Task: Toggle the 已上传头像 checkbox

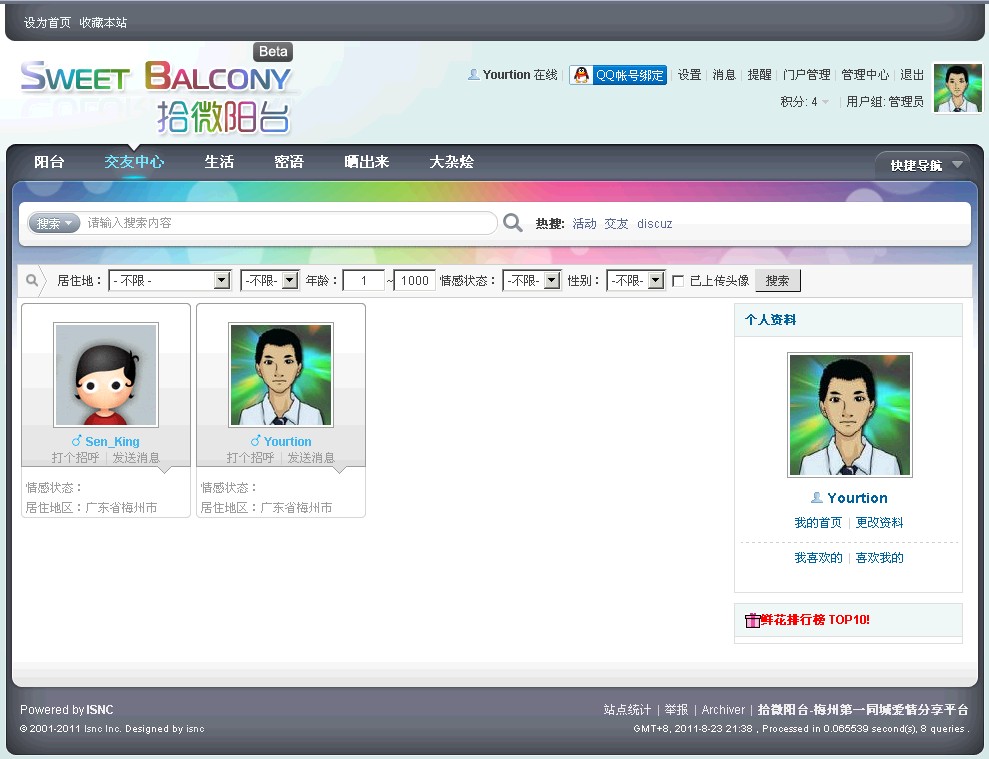Action: tap(678, 281)
